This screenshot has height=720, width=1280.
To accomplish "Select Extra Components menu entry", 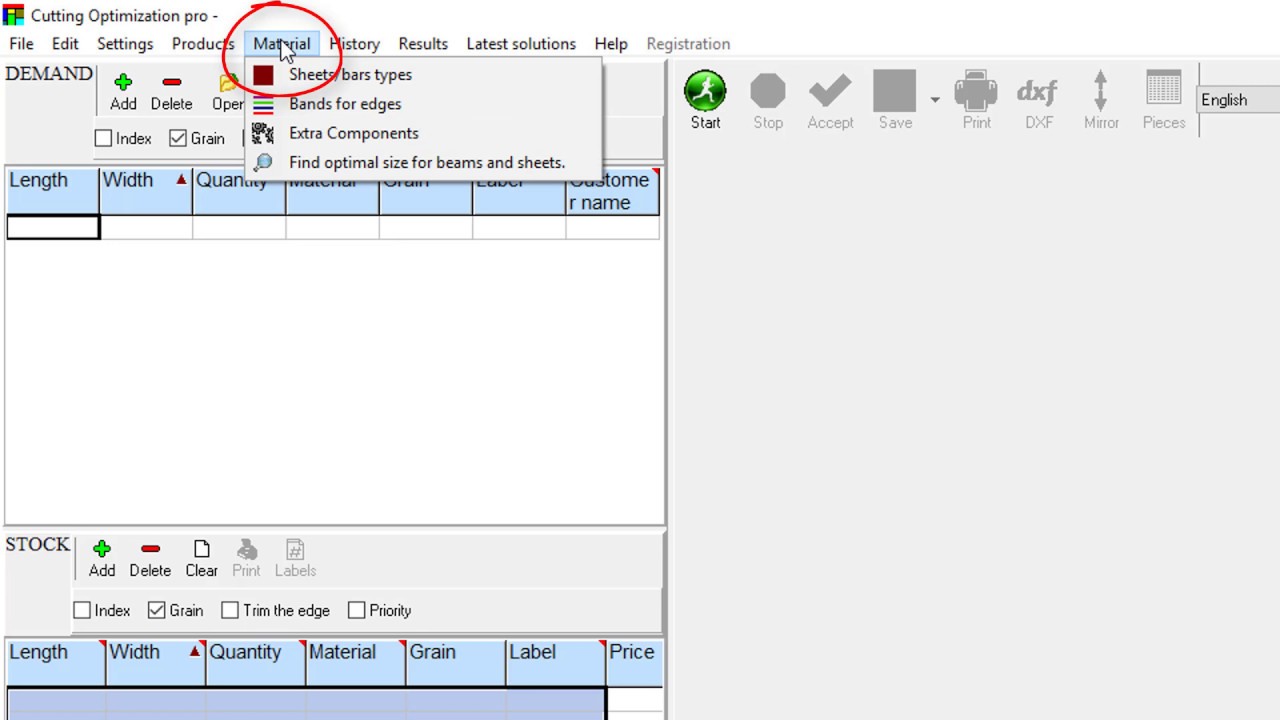I will point(423,133).
